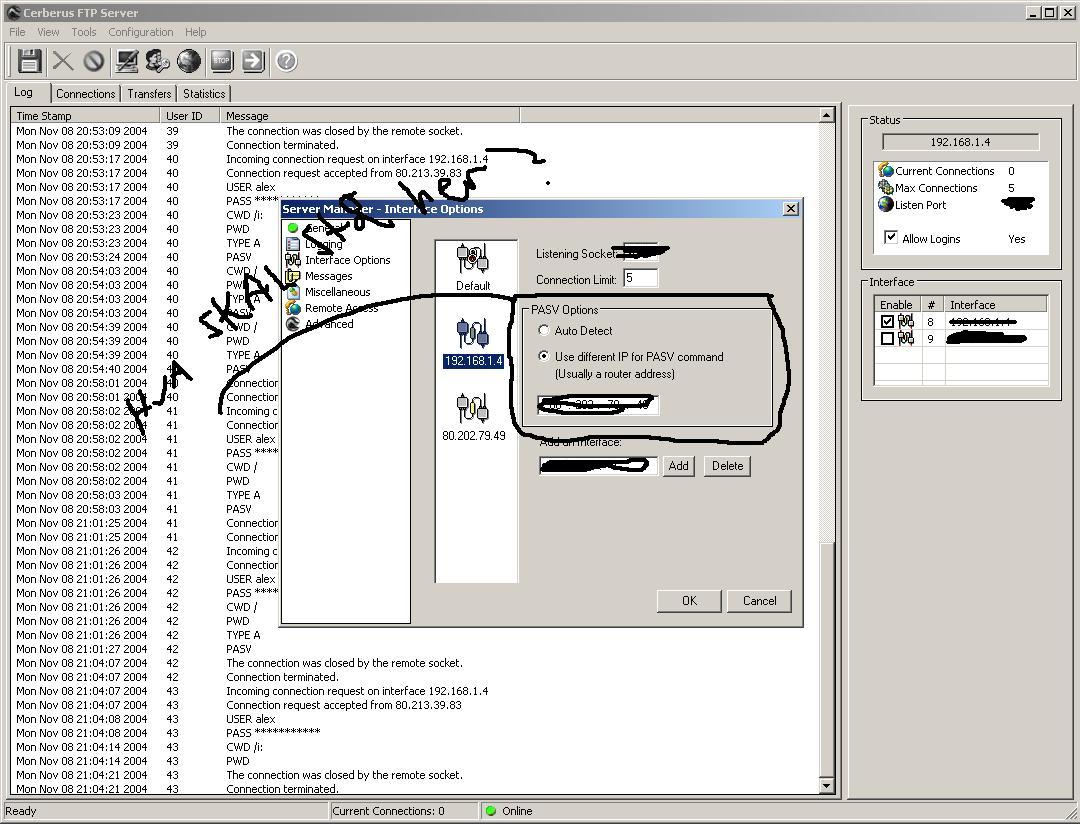This screenshot has width=1080, height=824.
Task: Switch to the Statistics tab
Action: coord(204,94)
